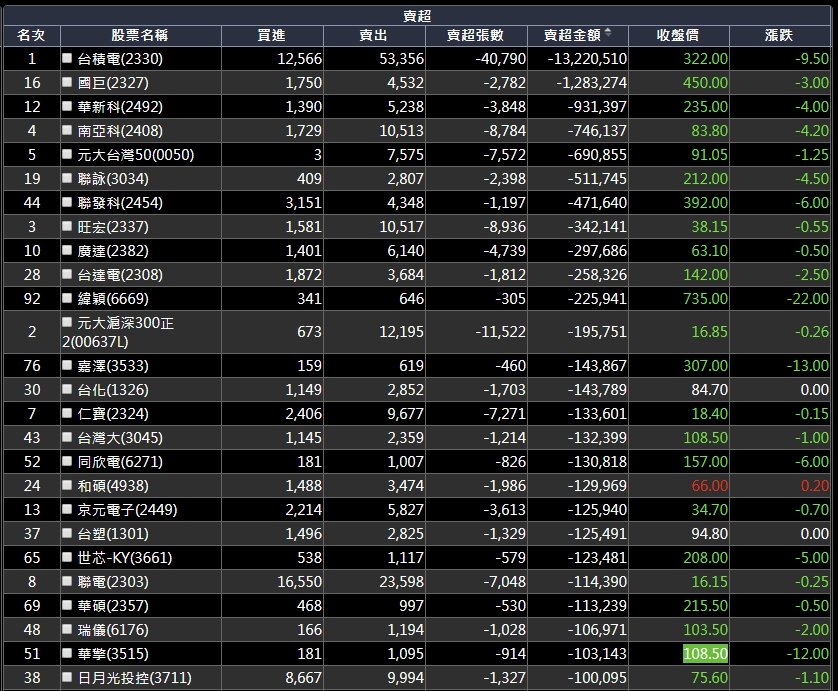Image resolution: width=838 pixels, height=691 pixels.
Task: Tick the 日月光投控(3711) checkbox
Action: coord(67,677)
